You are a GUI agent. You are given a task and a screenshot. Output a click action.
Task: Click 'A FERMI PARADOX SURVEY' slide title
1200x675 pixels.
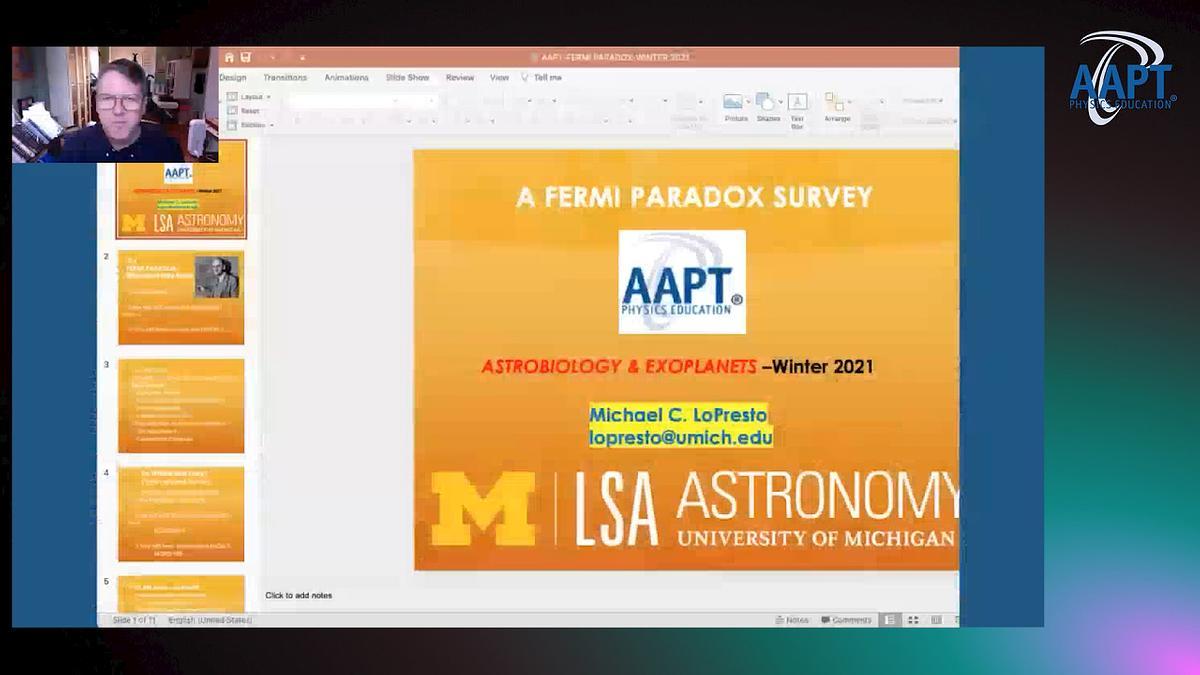click(695, 197)
